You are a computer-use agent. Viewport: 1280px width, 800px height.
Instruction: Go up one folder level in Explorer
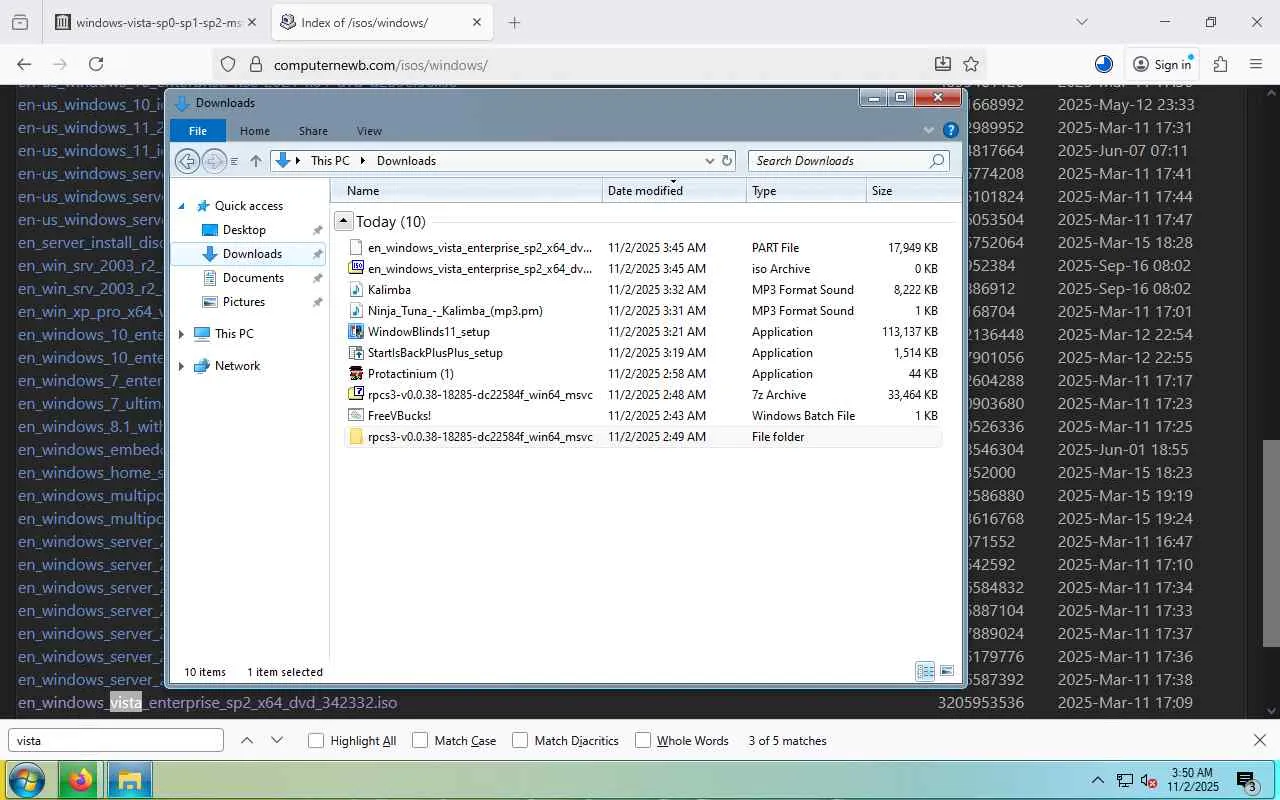[256, 161]
